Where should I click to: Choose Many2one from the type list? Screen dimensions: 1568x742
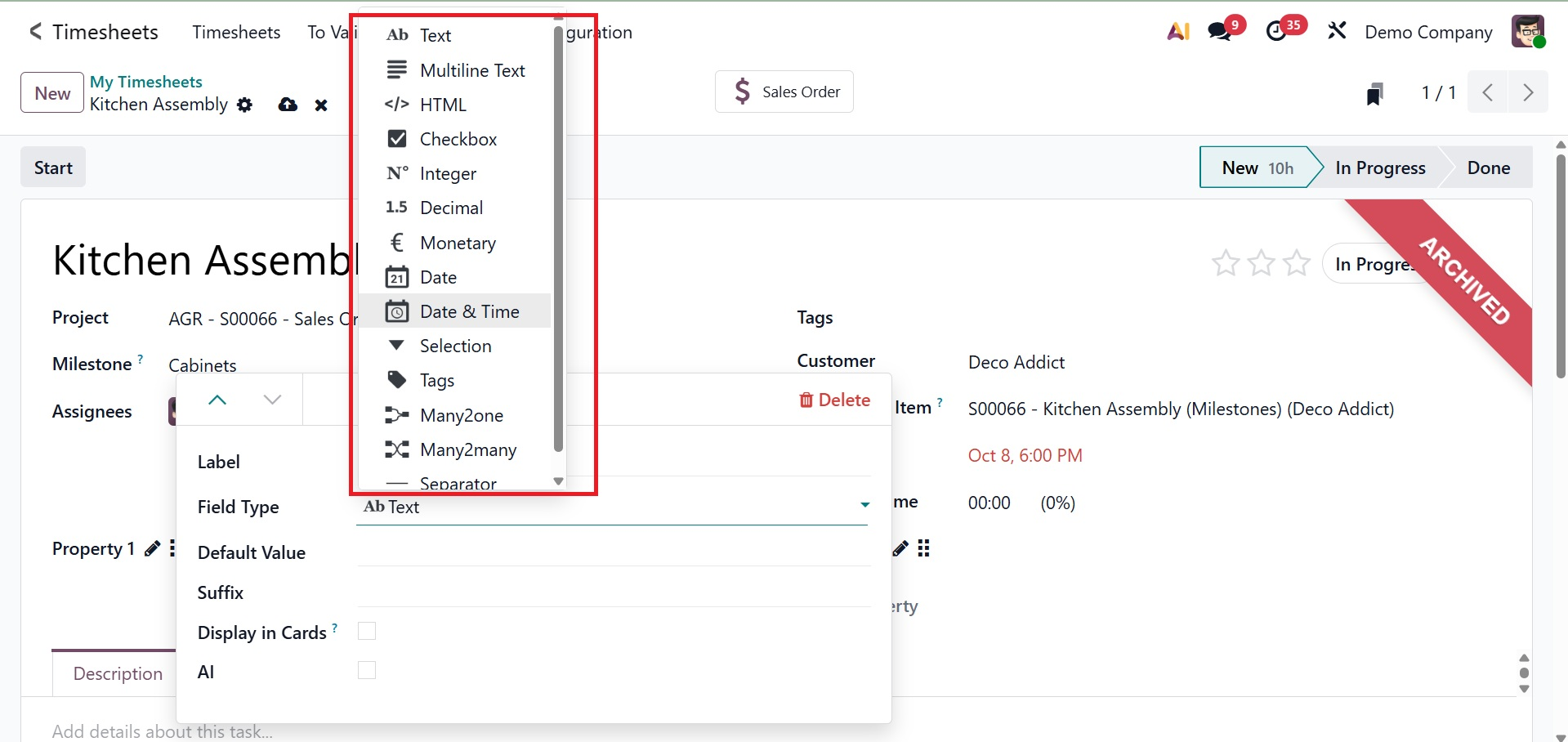[461, 415]
